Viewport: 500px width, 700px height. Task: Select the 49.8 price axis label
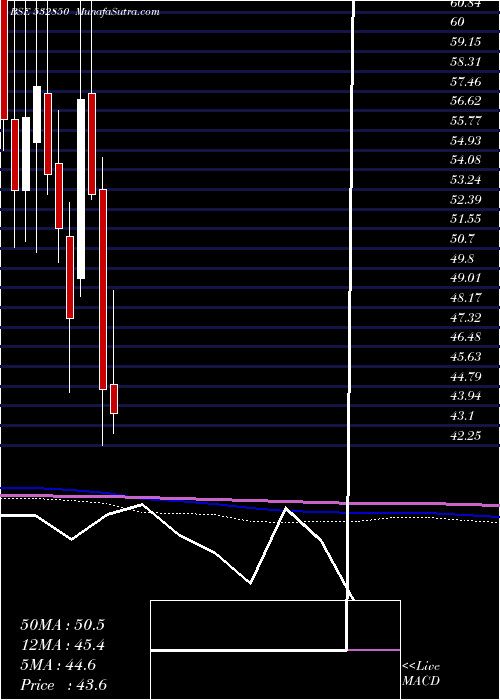click(x=462, y=259)
